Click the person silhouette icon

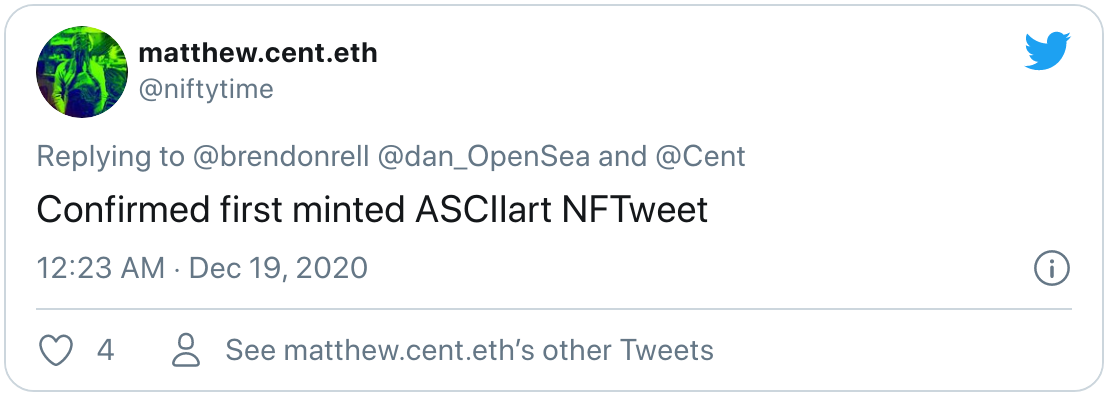click(x=187, y=350)
